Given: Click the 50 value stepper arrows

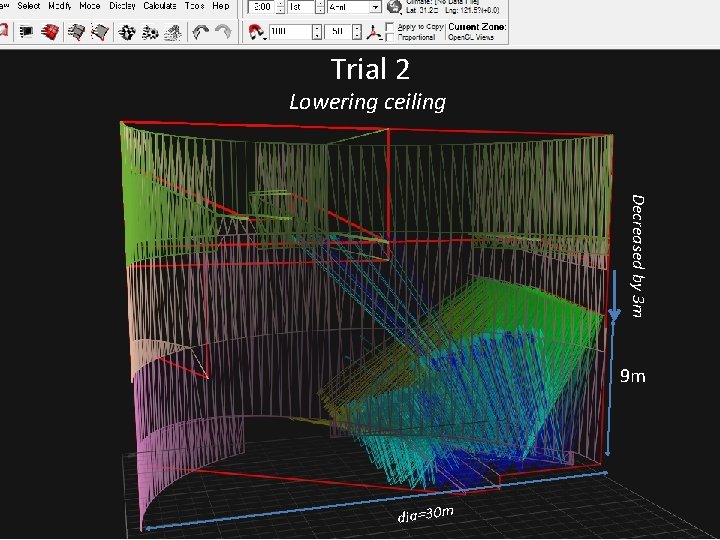Looking at the screenshot, I should (x=357, y=32).
